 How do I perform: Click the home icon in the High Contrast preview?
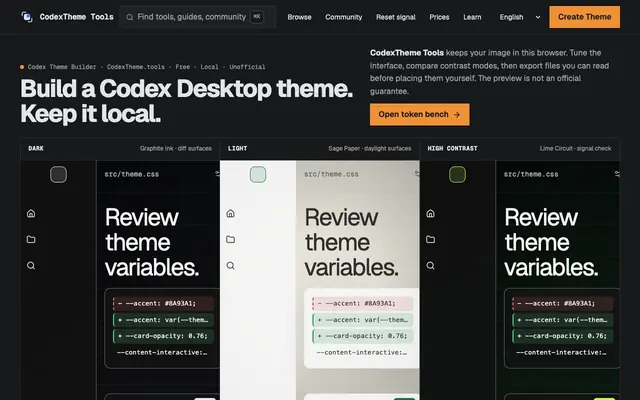tap(430, 213)
